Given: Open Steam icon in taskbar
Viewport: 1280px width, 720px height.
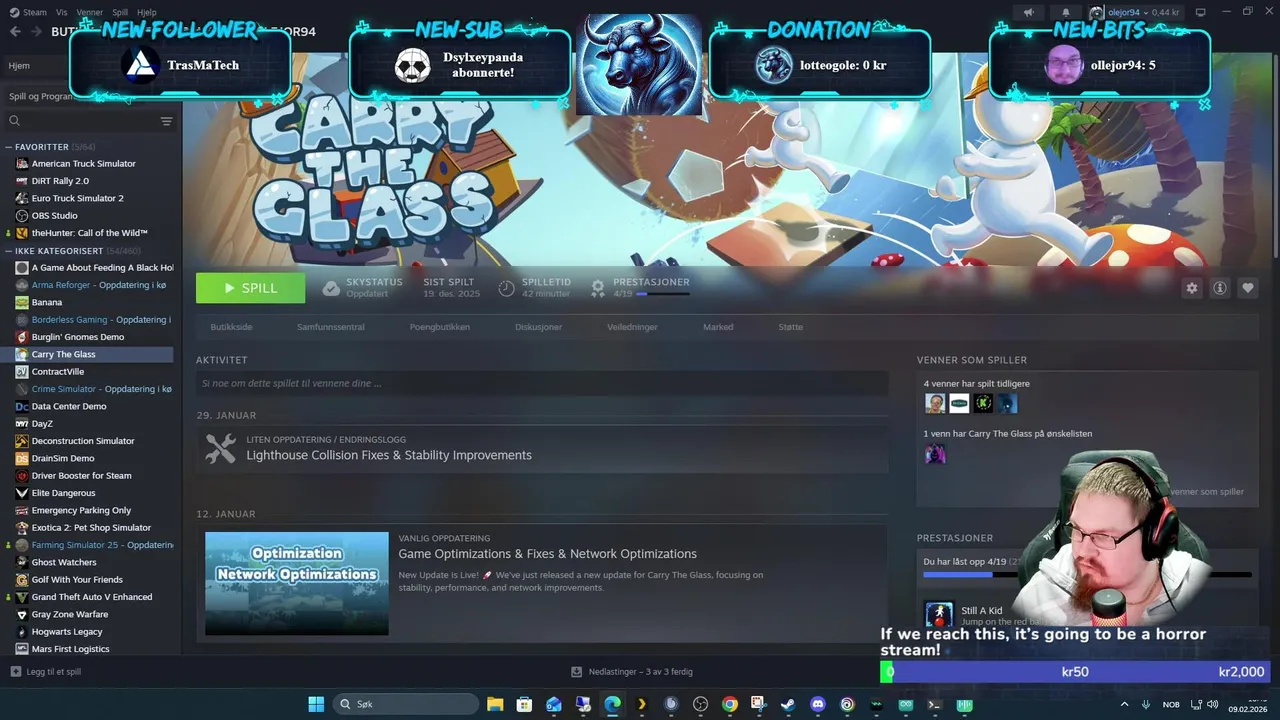Looking at the screenshot, I should tap(788, 704).
